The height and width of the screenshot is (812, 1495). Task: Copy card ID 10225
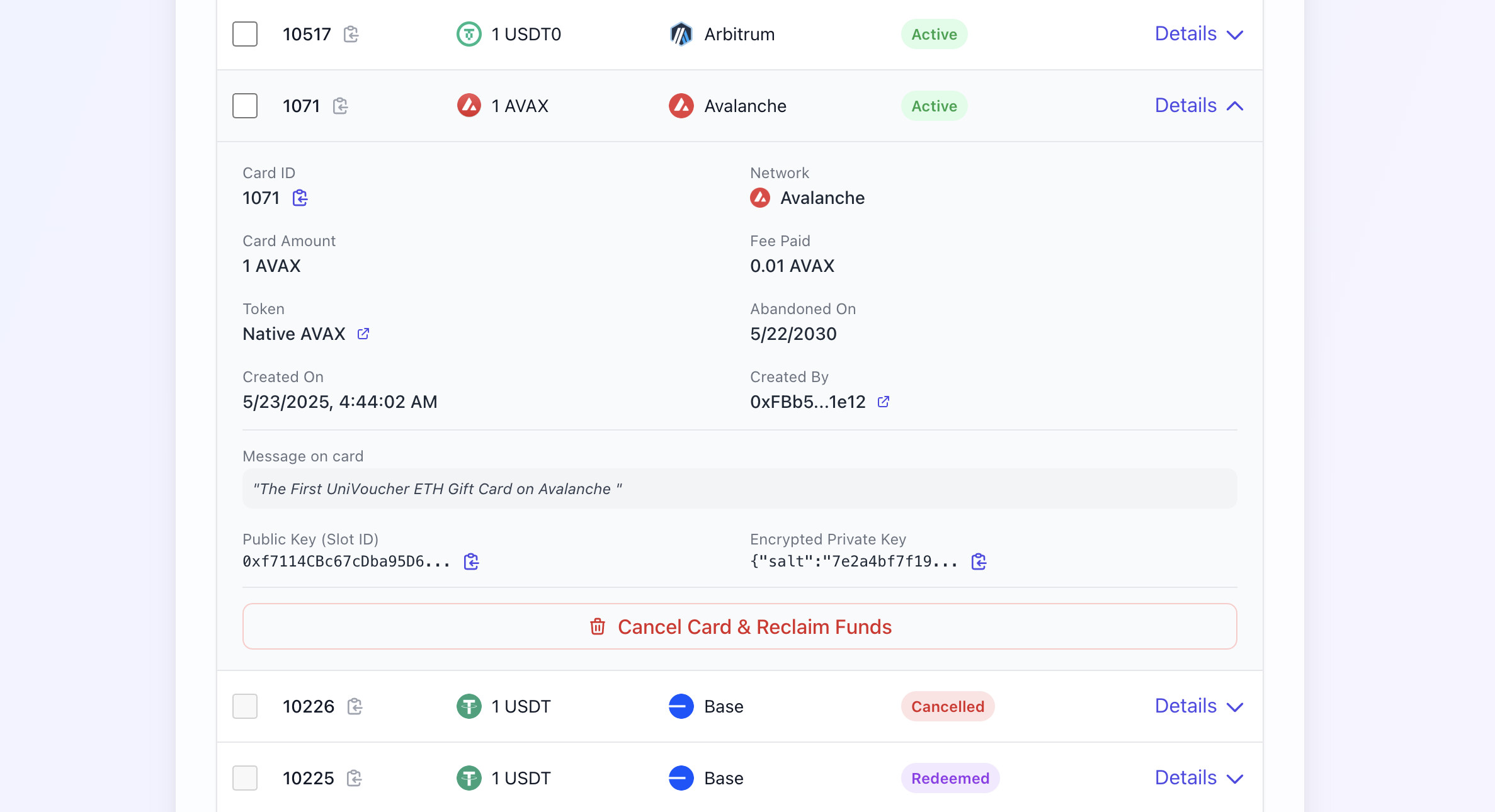click(355, 778)
